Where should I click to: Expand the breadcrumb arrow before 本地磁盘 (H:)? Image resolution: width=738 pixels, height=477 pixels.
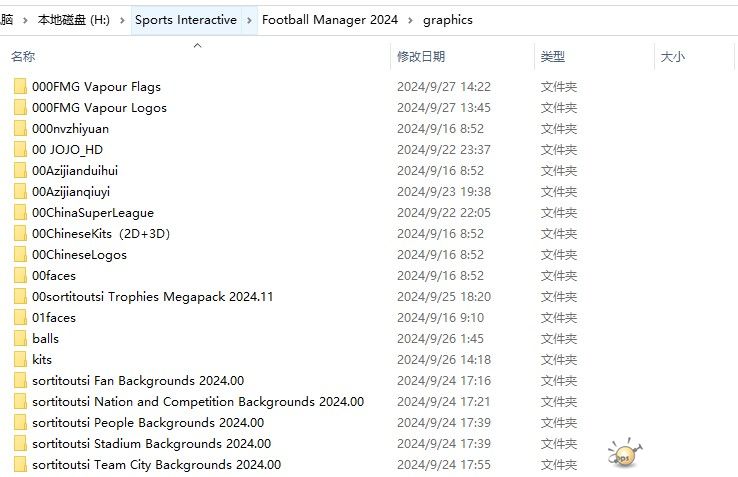point(25,20)
